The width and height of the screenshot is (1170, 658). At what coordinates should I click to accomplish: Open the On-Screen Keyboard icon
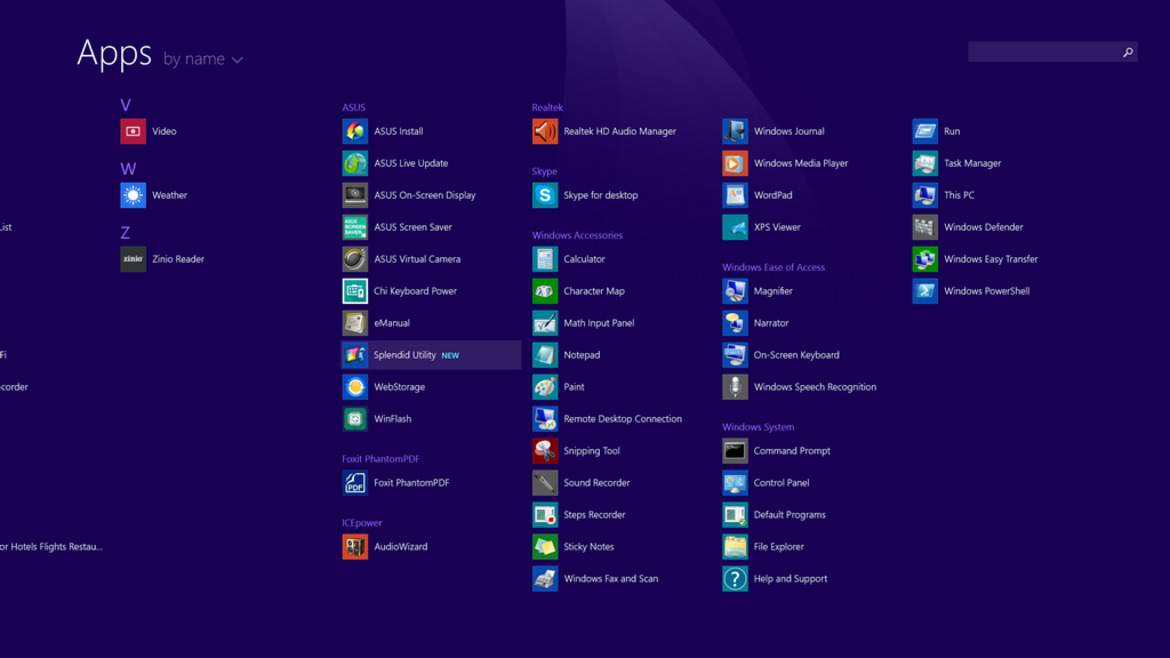point(735,355)
